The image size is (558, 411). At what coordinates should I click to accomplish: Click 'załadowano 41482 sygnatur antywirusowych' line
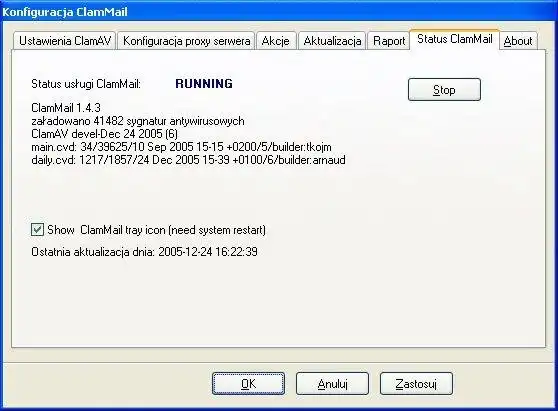pos(138,121)
